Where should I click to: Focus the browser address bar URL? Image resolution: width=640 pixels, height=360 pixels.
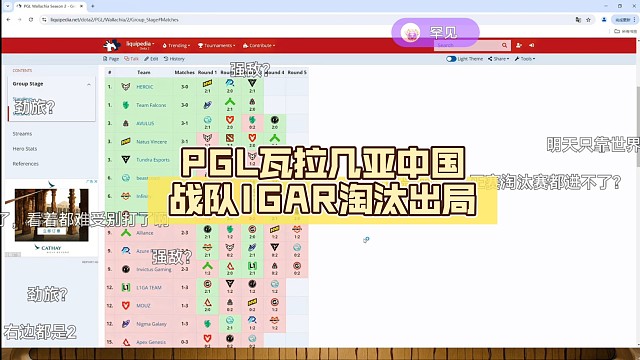click(x=114, y=20)
